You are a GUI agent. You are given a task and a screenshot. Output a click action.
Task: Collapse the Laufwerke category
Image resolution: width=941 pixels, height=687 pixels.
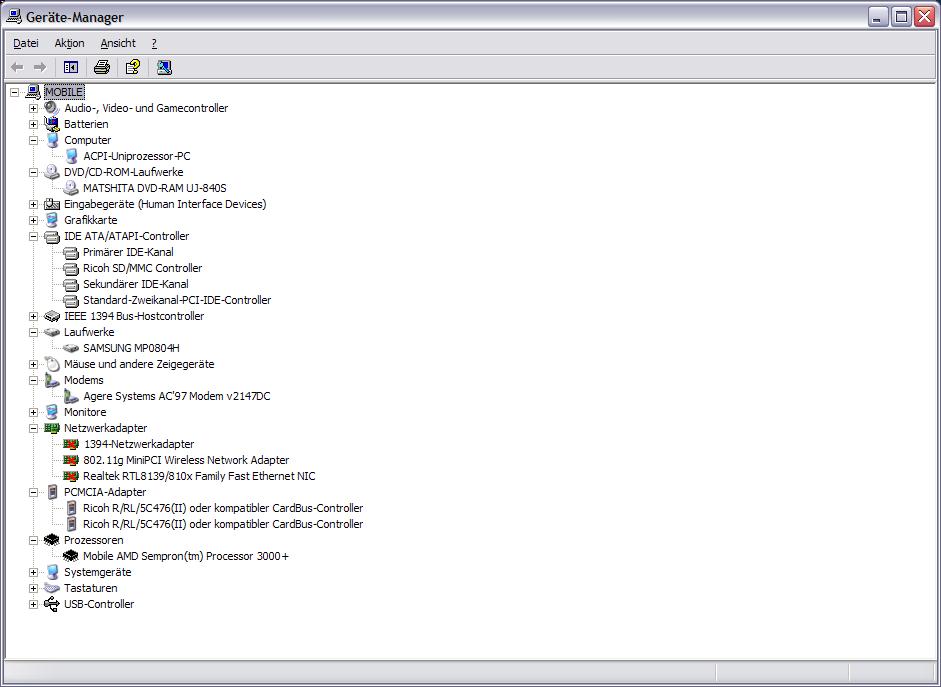point(34,332)
